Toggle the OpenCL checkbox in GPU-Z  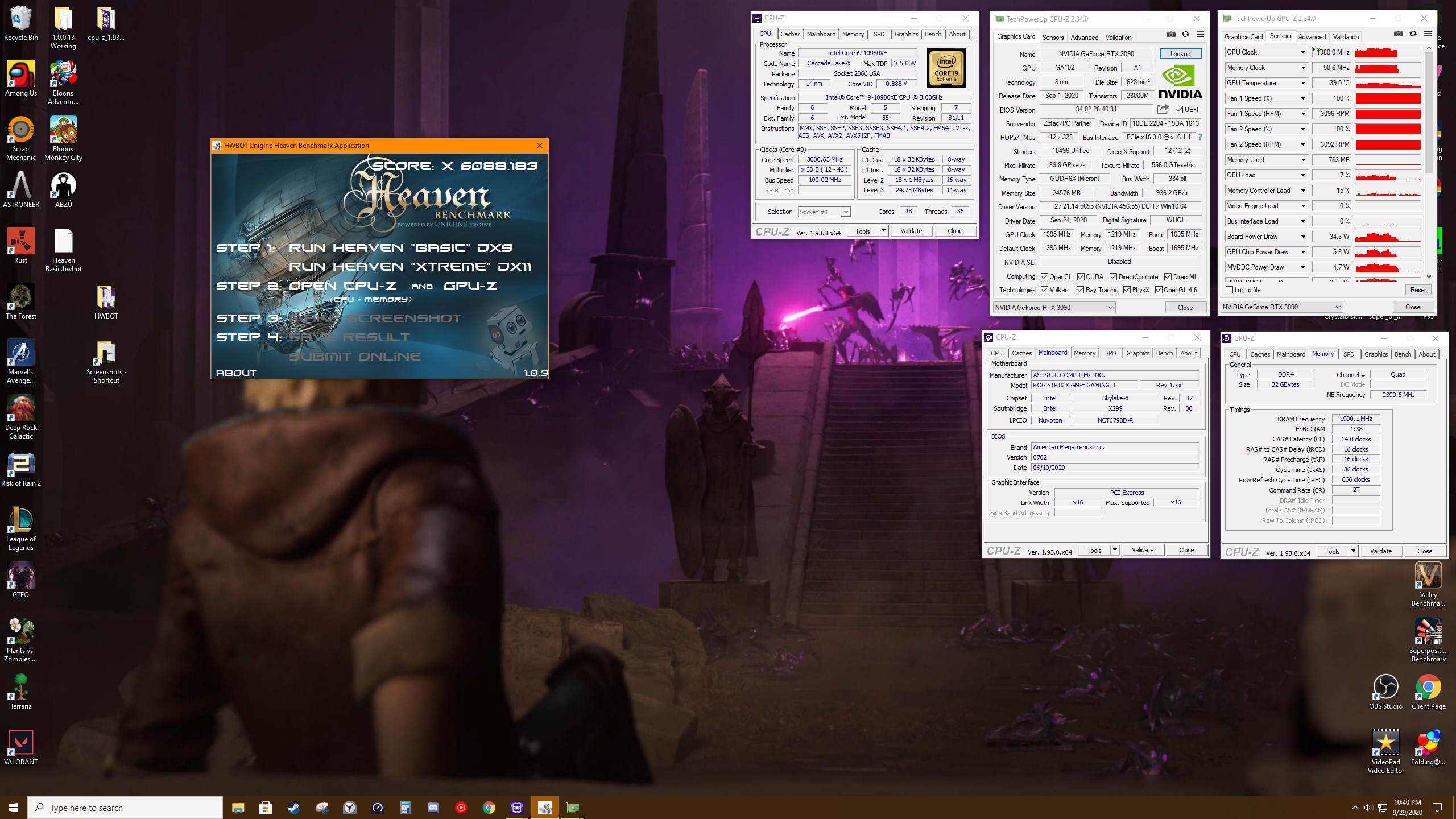[1044, 277]
